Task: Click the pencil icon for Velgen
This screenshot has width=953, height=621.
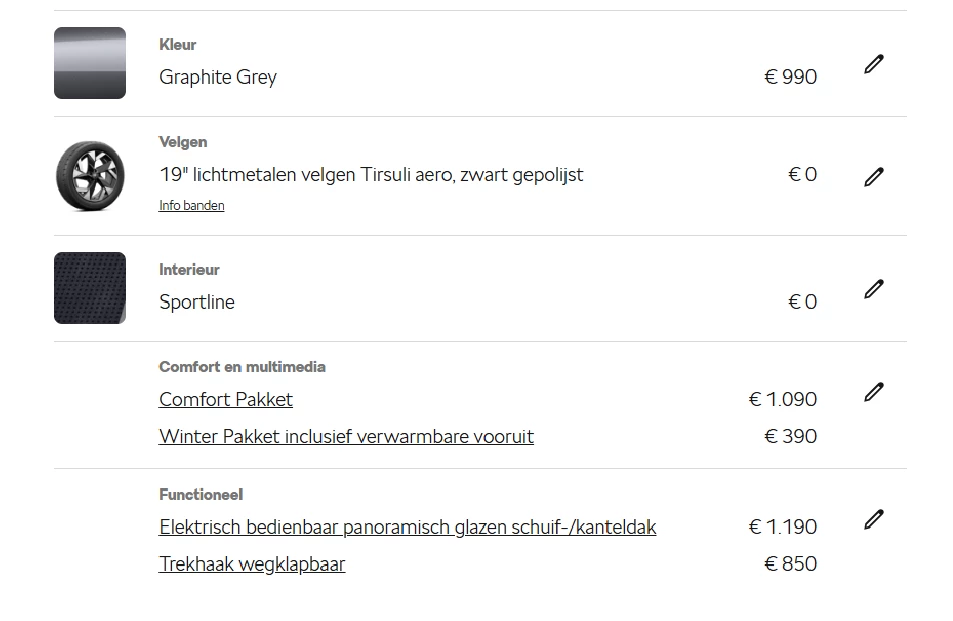Action: coord(873,177)
